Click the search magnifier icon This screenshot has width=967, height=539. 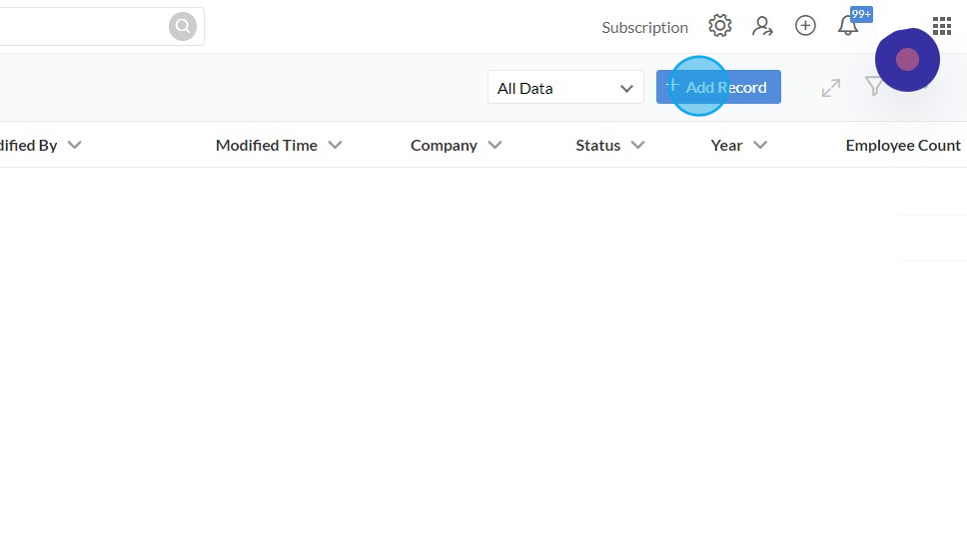[x=183, y=27]
